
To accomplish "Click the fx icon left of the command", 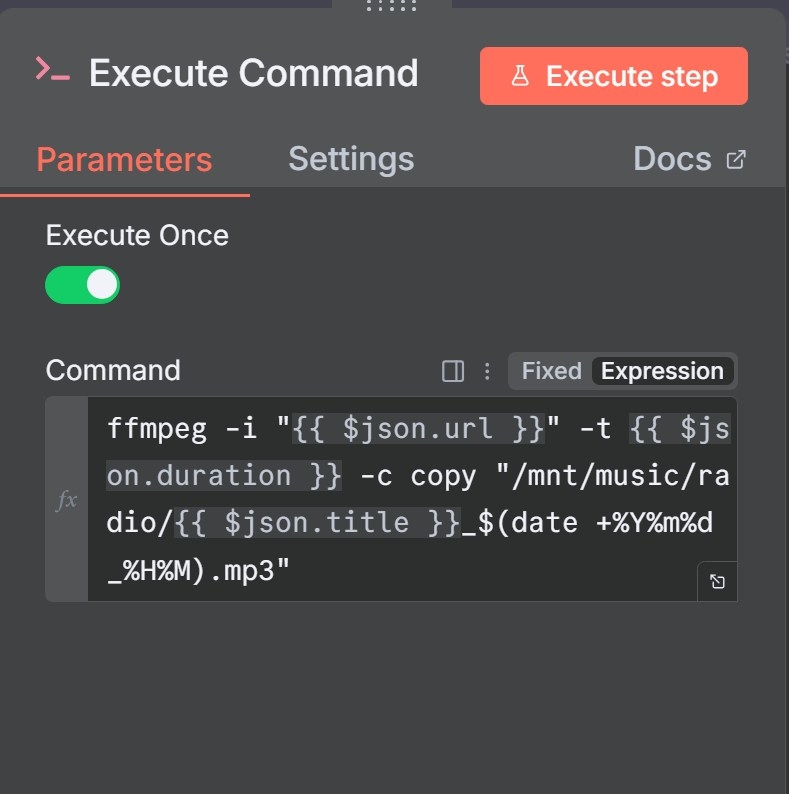I will (66, 500).
